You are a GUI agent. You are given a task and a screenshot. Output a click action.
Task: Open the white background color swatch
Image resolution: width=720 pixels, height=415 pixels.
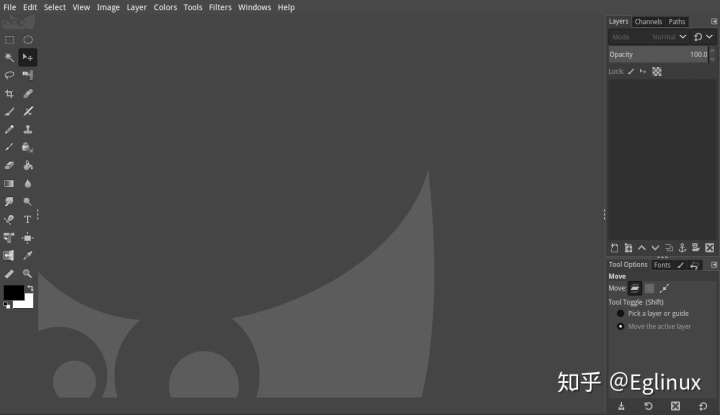[28, 304]
